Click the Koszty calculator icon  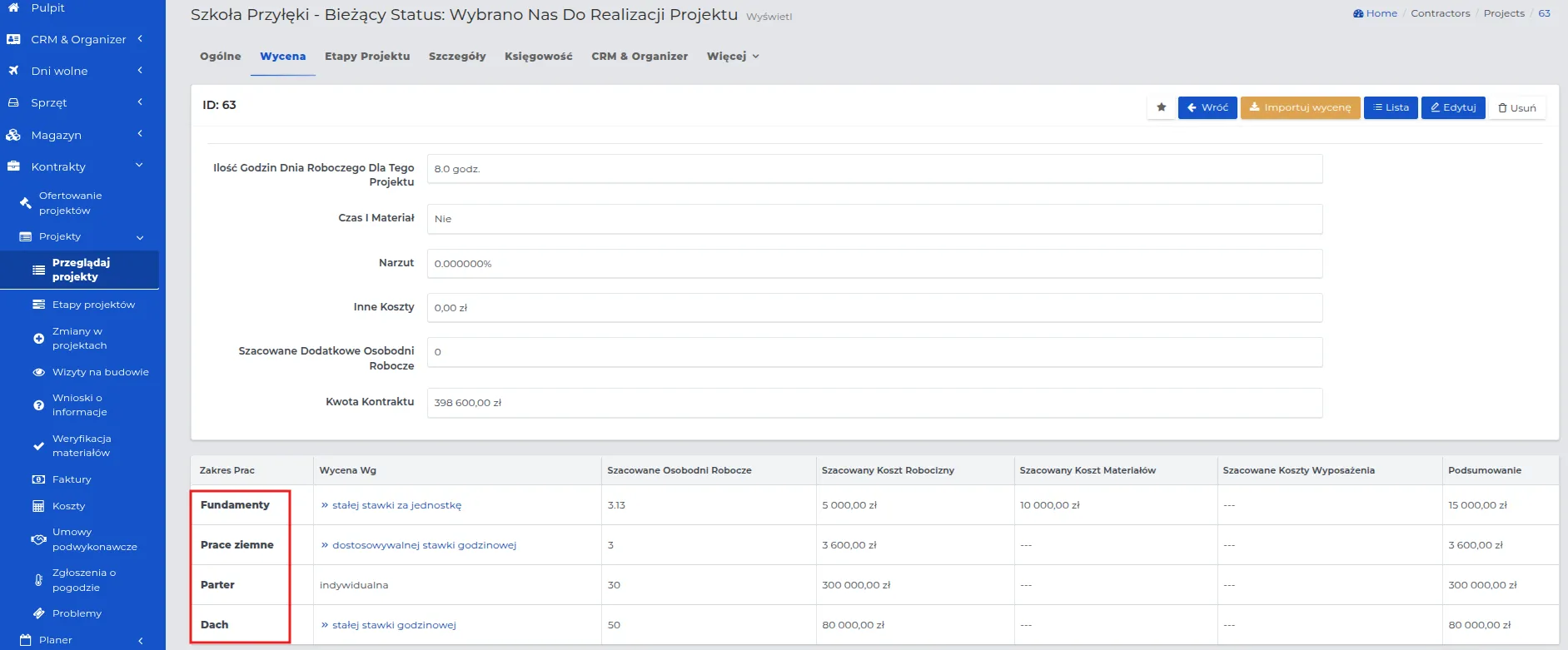38,506
